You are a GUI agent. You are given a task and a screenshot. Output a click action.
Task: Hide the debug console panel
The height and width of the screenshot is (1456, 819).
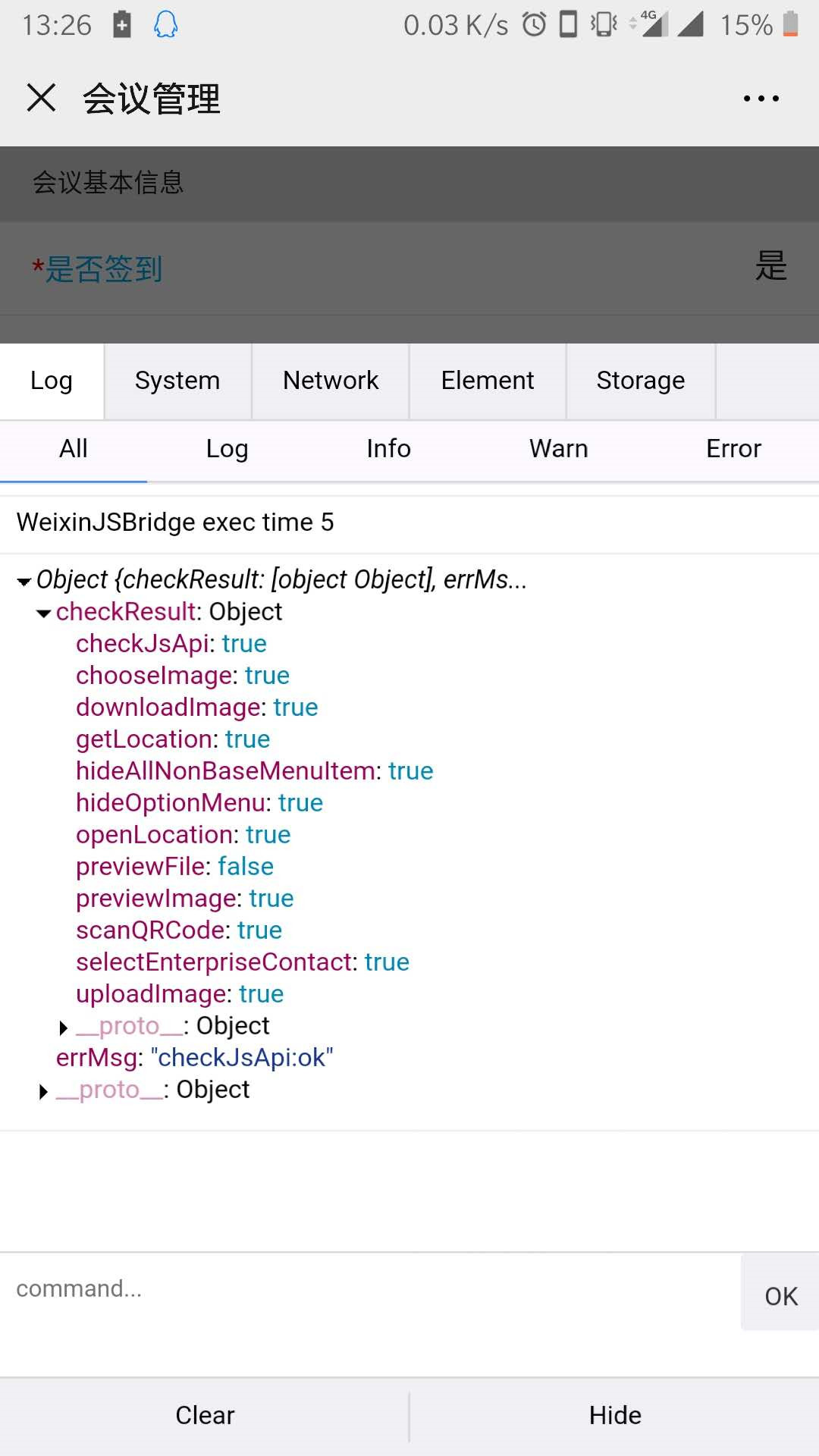tap(615, 1415)
